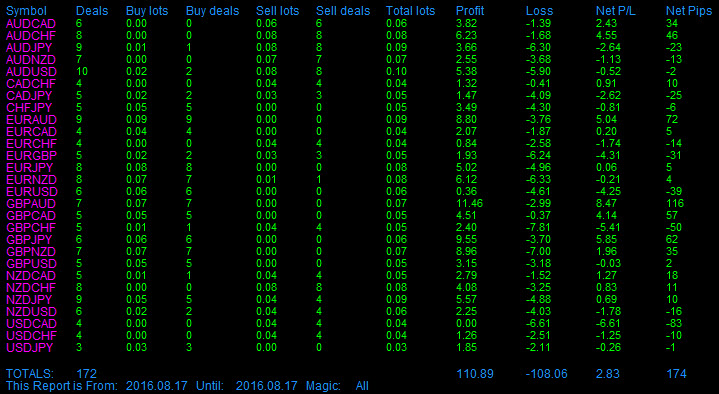Select the USDCHF symbol
The image size is (719, 394).
pyautogui.click(x=31, y=335)
